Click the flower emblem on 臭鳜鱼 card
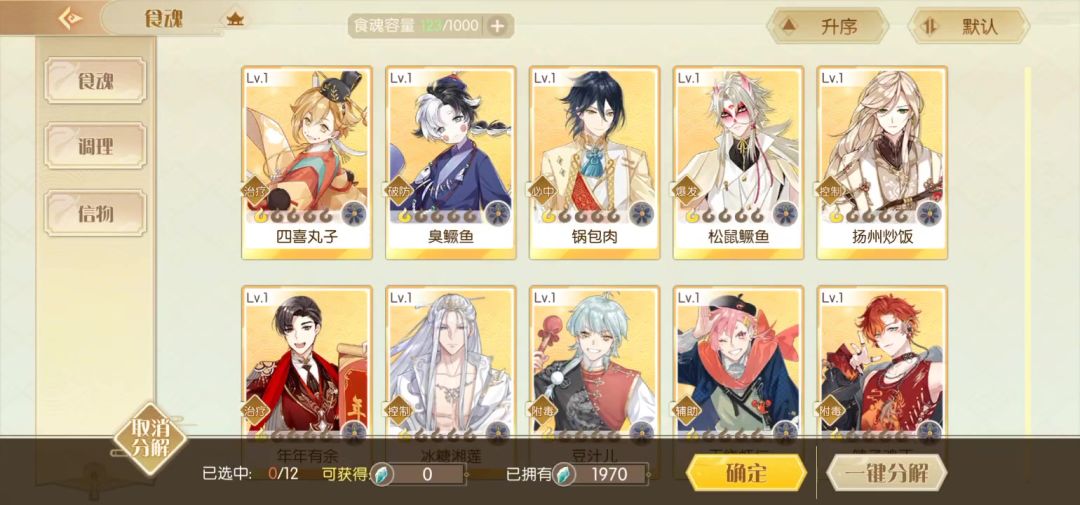The width and height of the screenshot is (1080, 505). [497, 214]
